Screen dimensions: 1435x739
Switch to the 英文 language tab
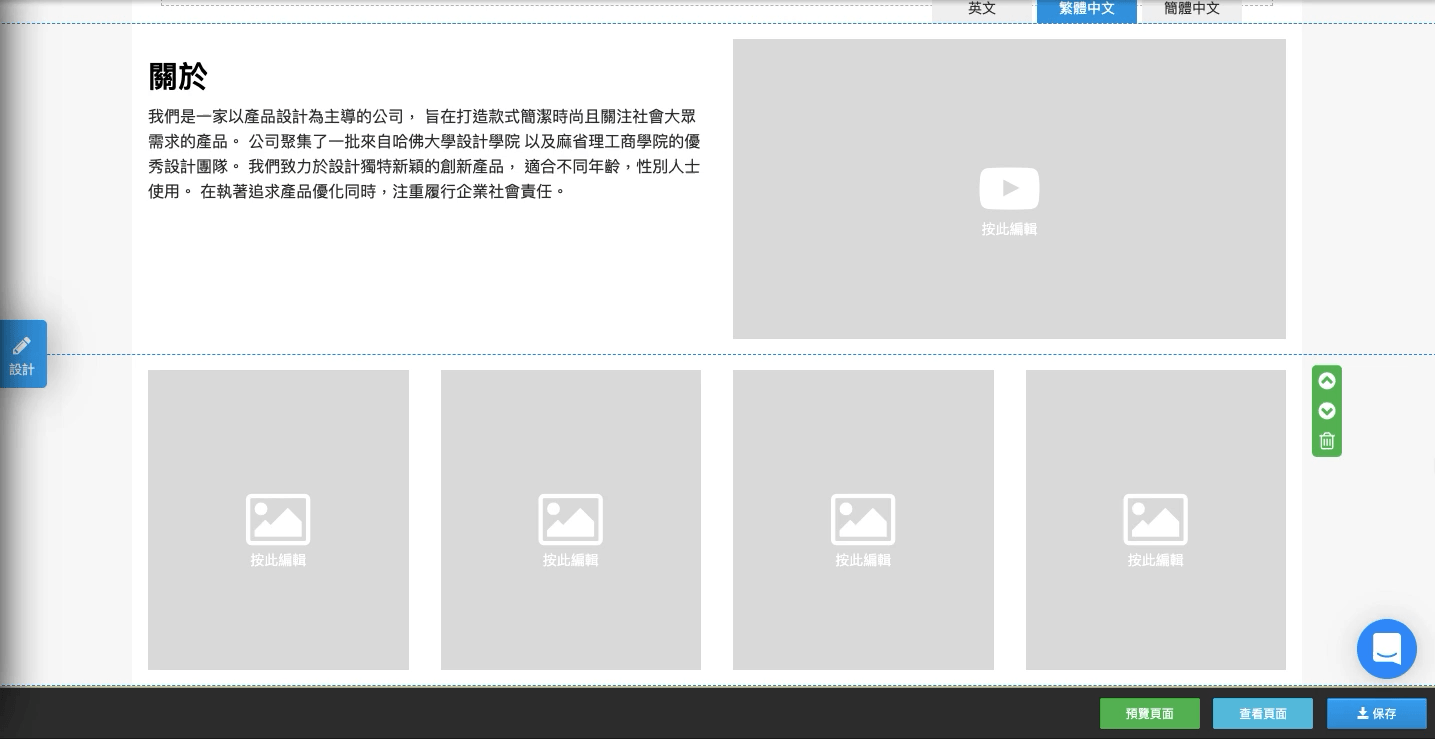[x=982, y=9]
